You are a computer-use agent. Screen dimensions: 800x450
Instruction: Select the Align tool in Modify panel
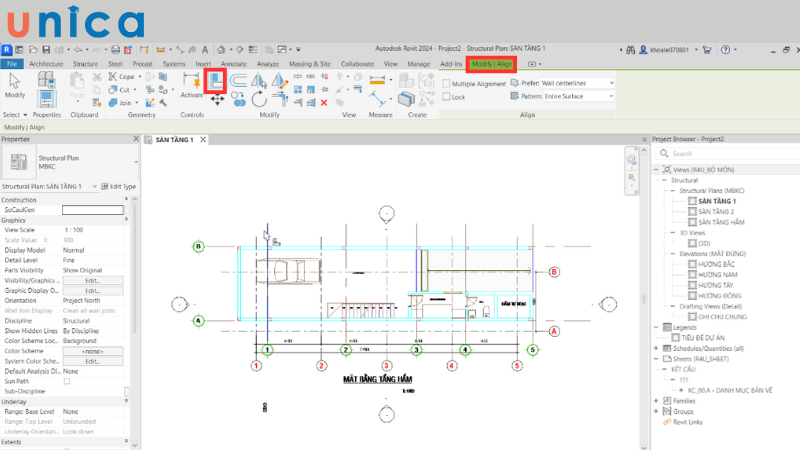click(x=215, y=81)
